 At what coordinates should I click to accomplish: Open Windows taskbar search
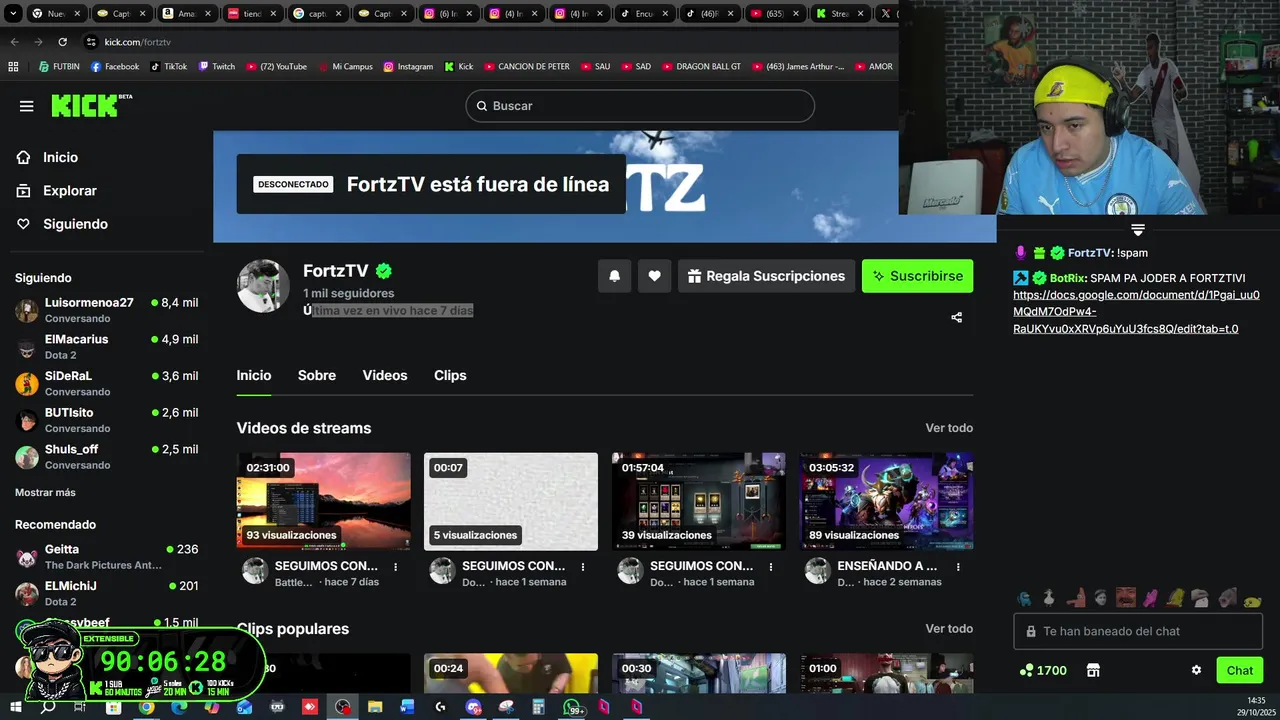tap(47, 707)
